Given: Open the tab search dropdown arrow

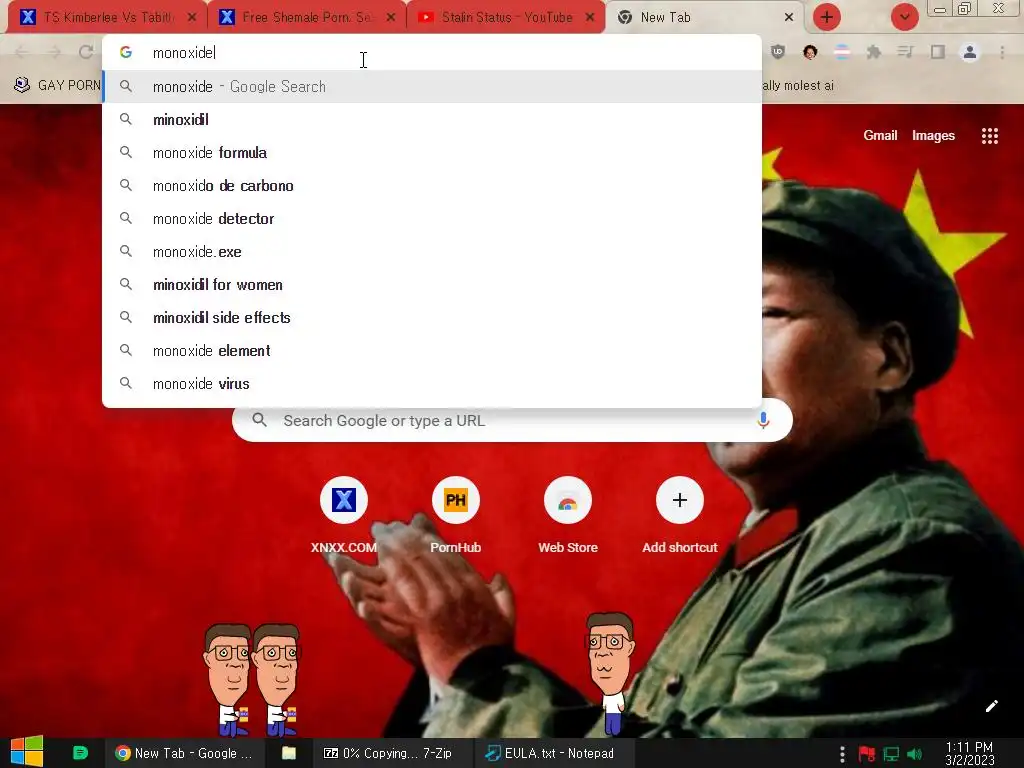Looking at the screenshot, I should coord(904,17).
